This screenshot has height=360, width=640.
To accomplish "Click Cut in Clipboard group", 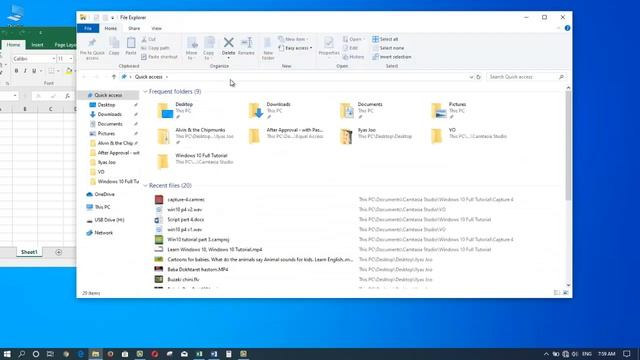I will pyautogui.click(x=149, y=39).
